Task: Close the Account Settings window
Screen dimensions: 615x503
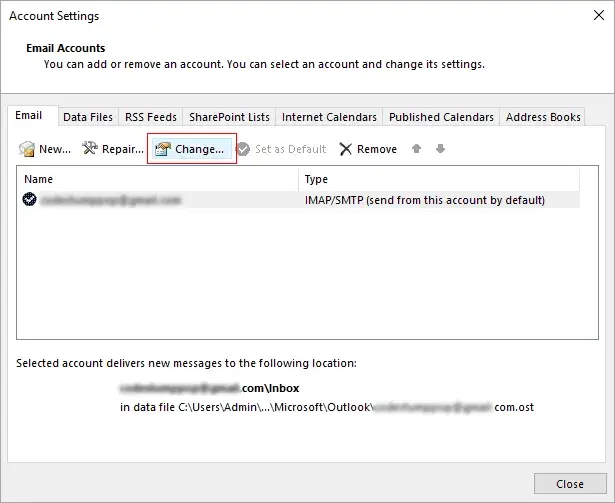Action: pos(570,484)
